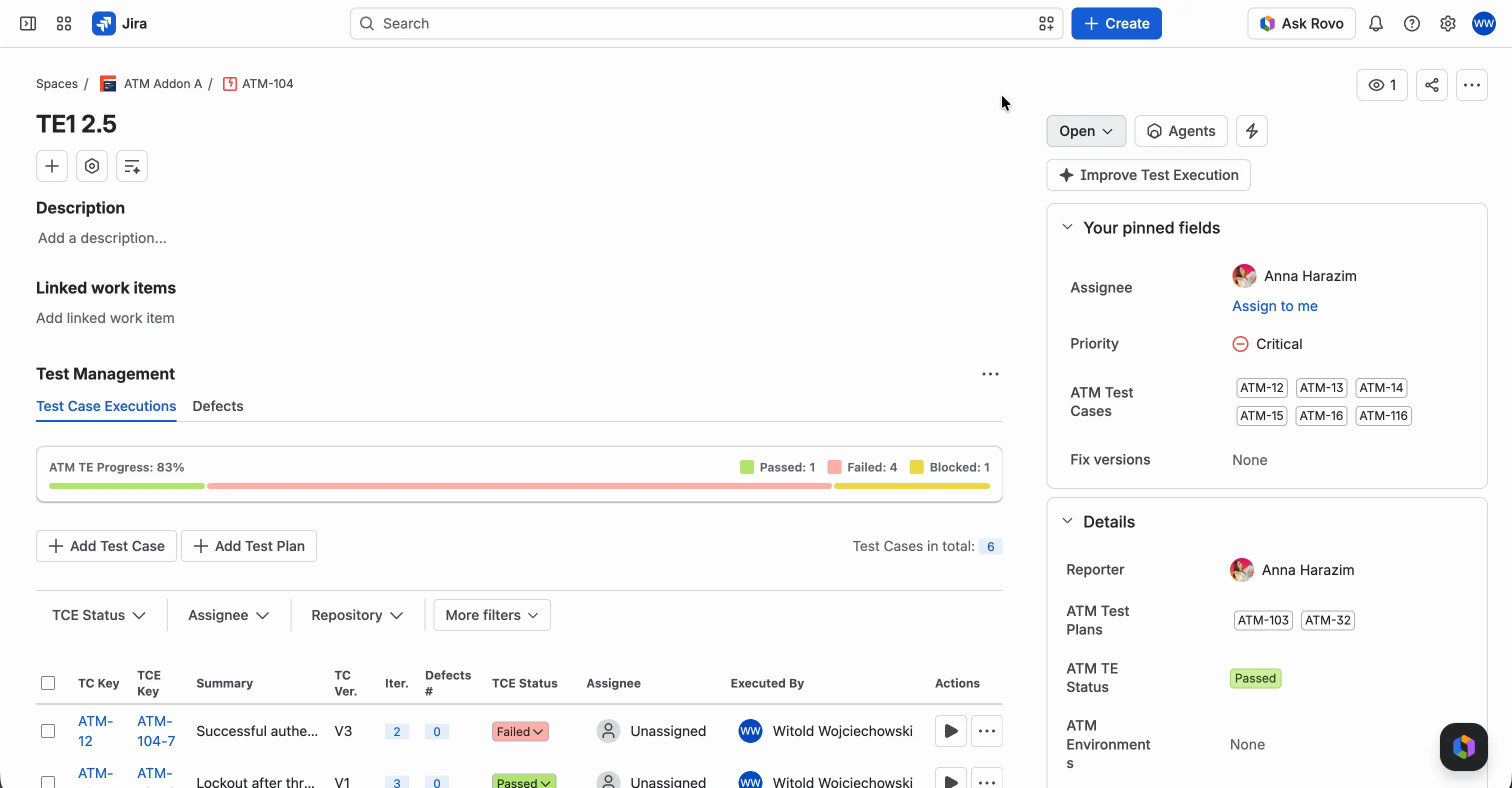Screen dimensions: 1512x788
Task: Open the Open status dropdown
Action: click(x=1086, y=131)
